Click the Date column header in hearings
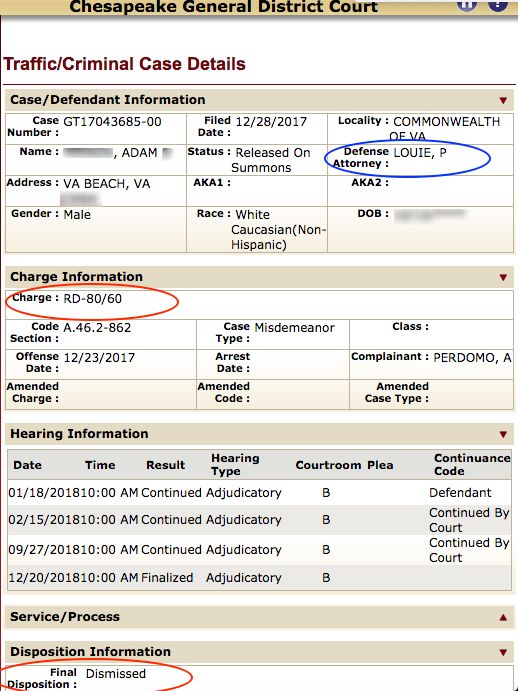Image resolution: width=518 pixels, height=691 pixels. click(27, 465)
